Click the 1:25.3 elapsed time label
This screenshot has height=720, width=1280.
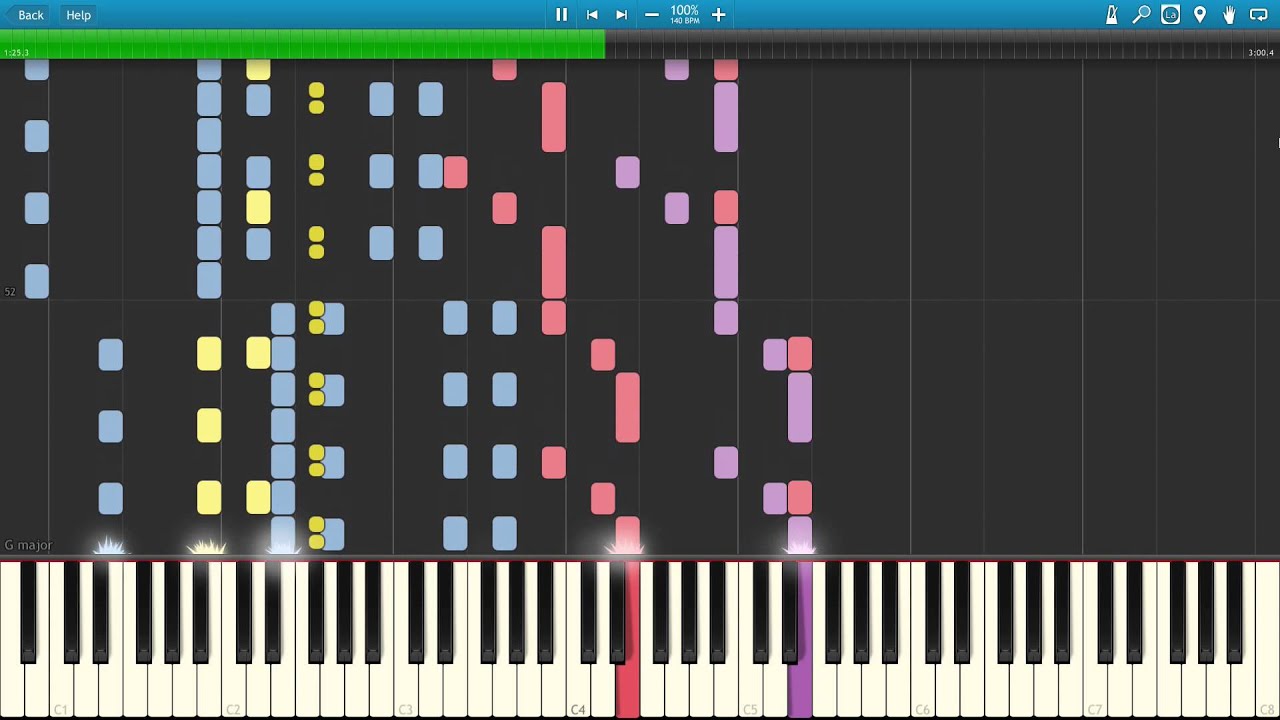point(17,53)
